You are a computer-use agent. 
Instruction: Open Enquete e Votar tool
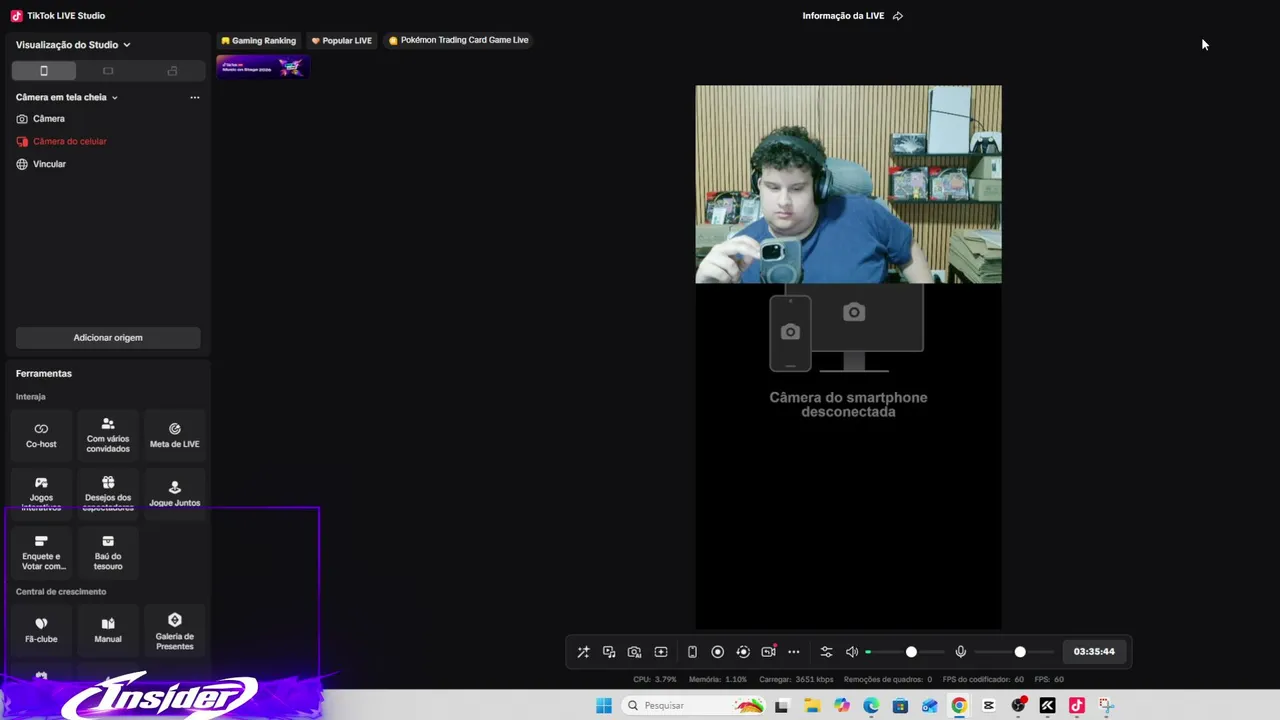41,552
